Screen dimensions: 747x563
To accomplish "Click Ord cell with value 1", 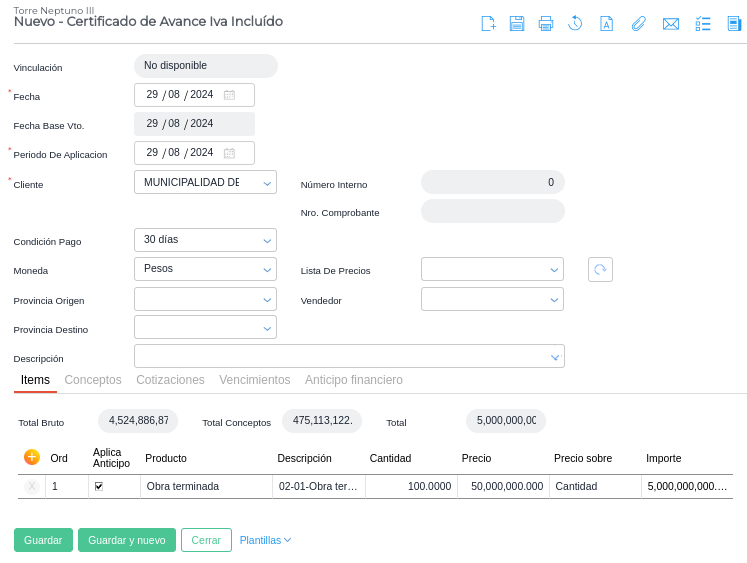I will (67, 486).
